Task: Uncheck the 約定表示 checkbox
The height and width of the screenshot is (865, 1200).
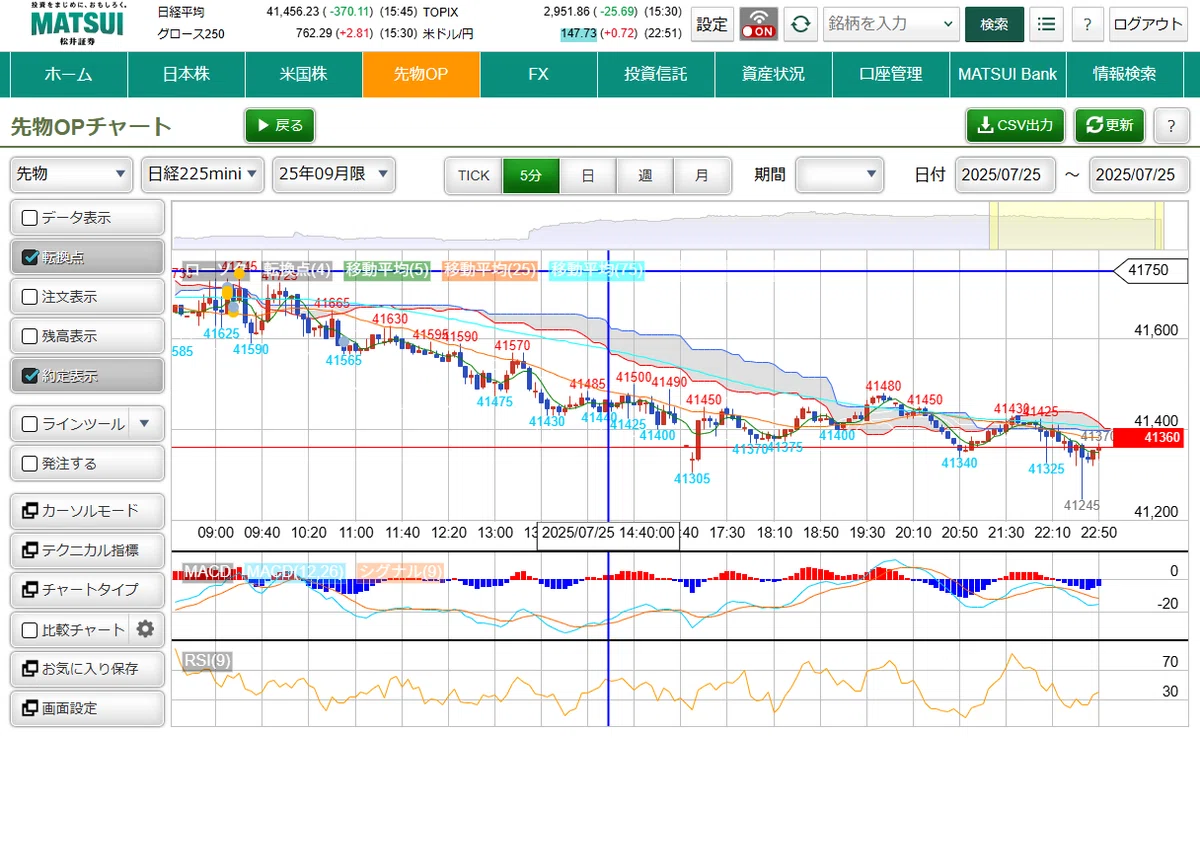Action: pos(30,376)
